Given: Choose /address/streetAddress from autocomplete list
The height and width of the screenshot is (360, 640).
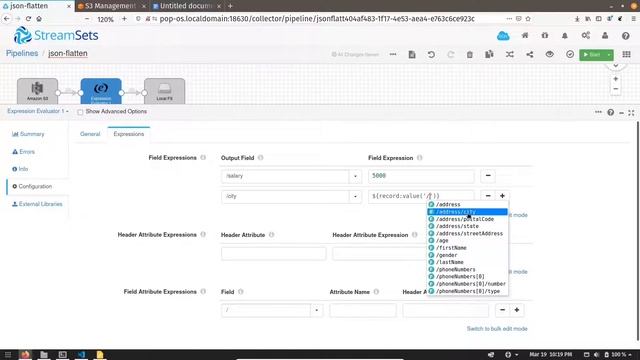Looking at the screenshot, I should (467, 233).
